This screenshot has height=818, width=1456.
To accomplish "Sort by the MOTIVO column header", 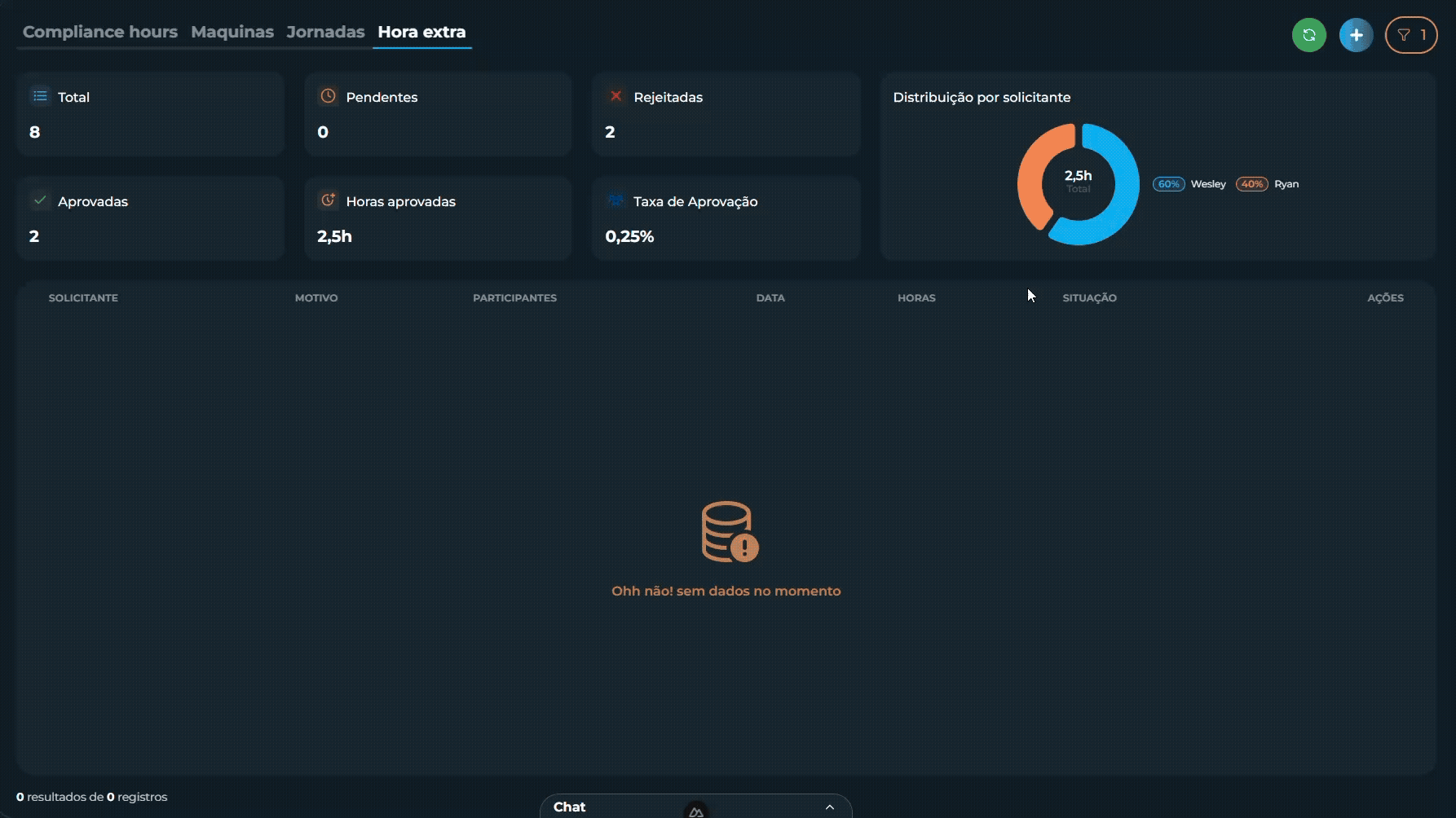I will 316,298.
